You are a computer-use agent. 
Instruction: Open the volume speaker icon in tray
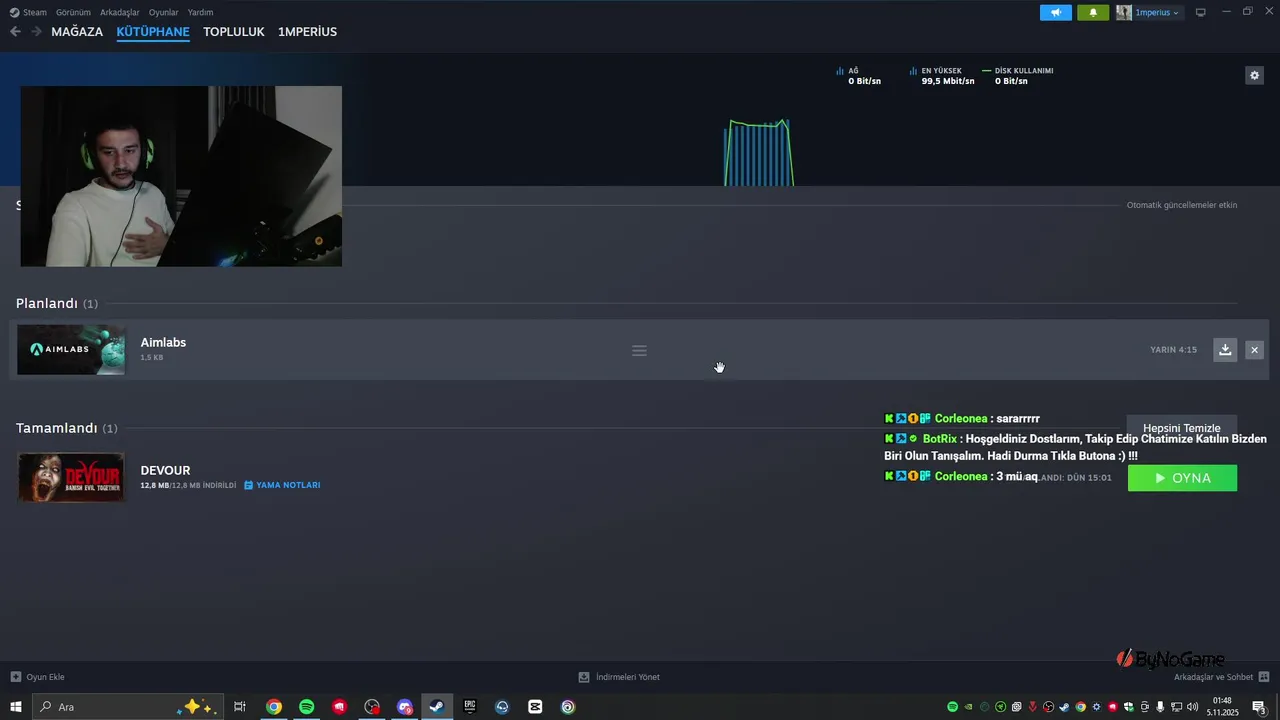[1192, 707]
